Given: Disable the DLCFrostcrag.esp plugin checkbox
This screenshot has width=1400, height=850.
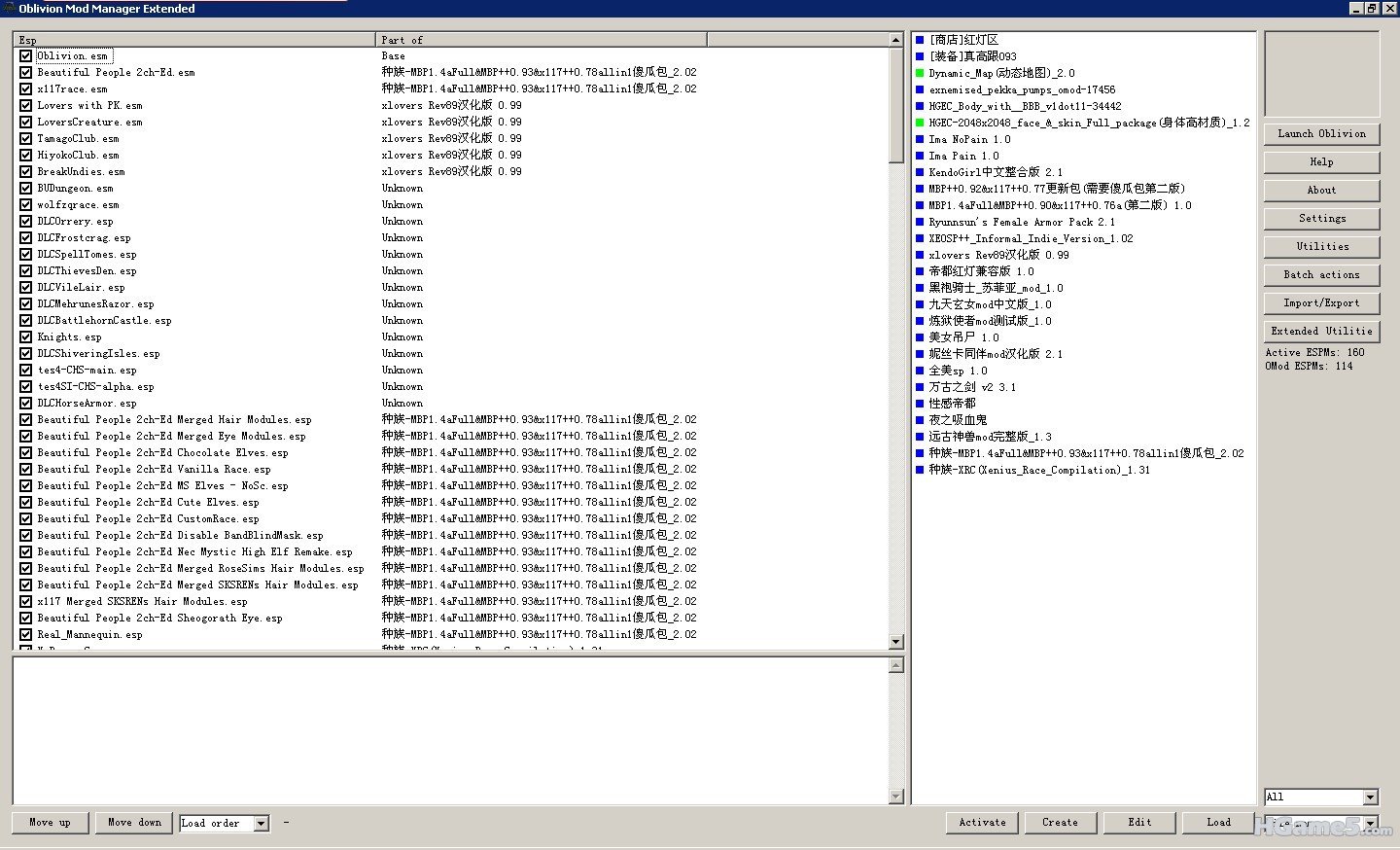Looking at the screenshot, I should tap(25, 238).
